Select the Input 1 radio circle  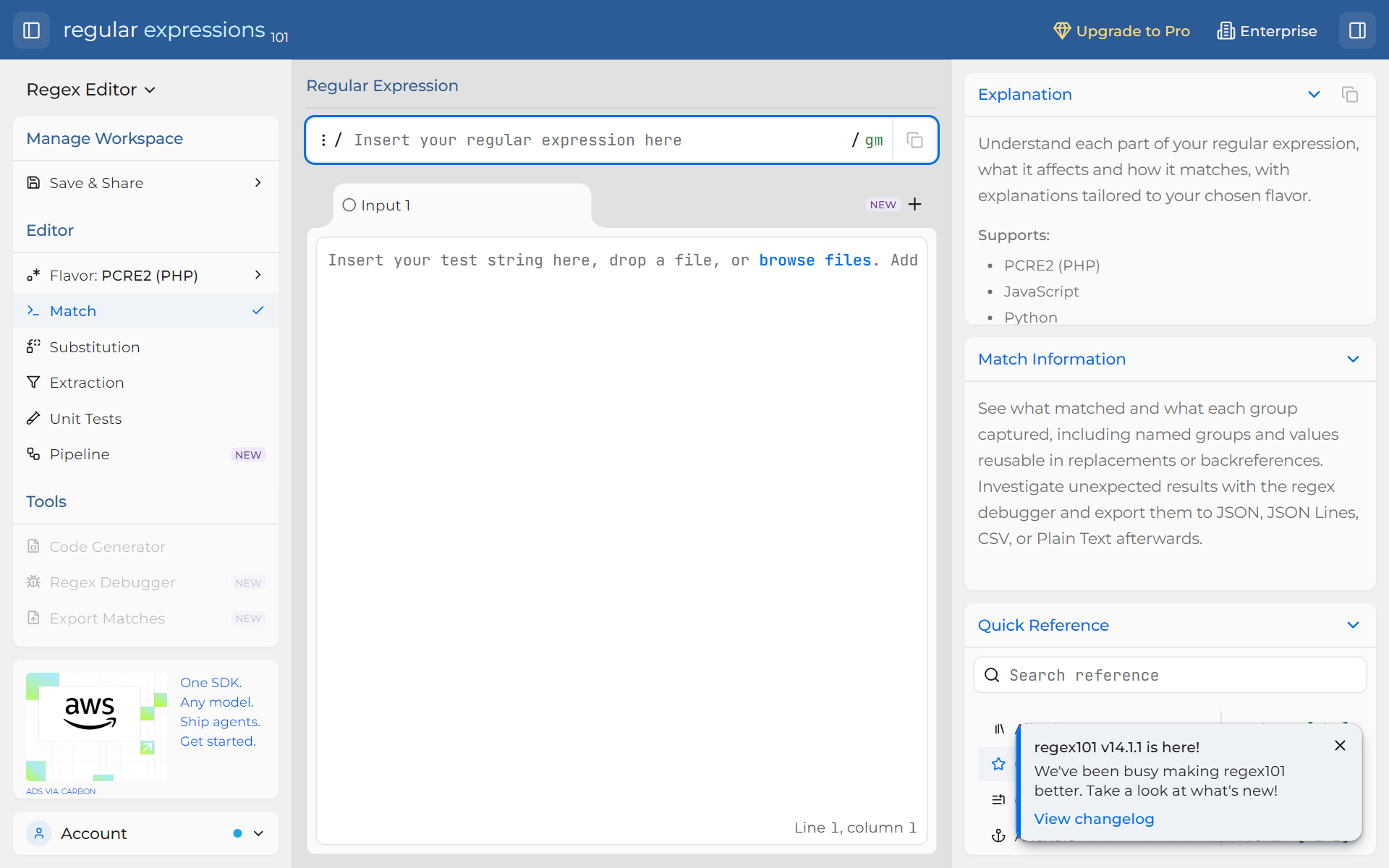[x=349, y=205]
